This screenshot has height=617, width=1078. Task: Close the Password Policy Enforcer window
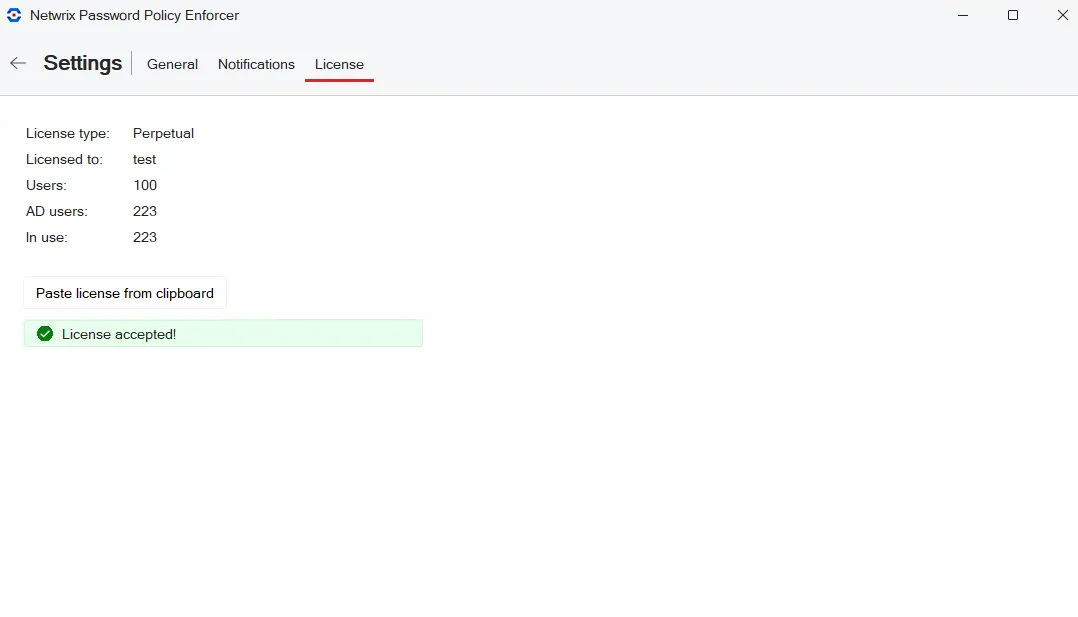pyautogui.click(x=1062, y=15)
